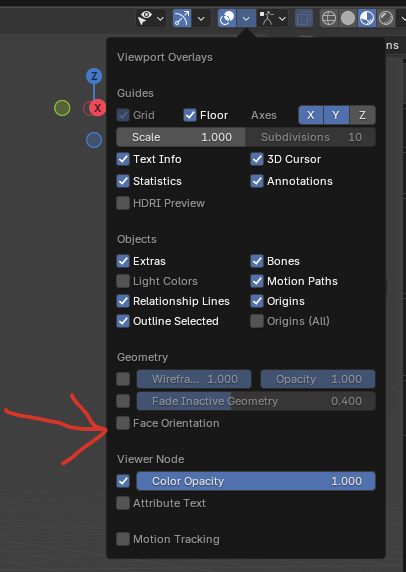This screenshot has height=572, width=406.
Task: Enable the Wireframe overlay checkbox
Action: [123, 379]
